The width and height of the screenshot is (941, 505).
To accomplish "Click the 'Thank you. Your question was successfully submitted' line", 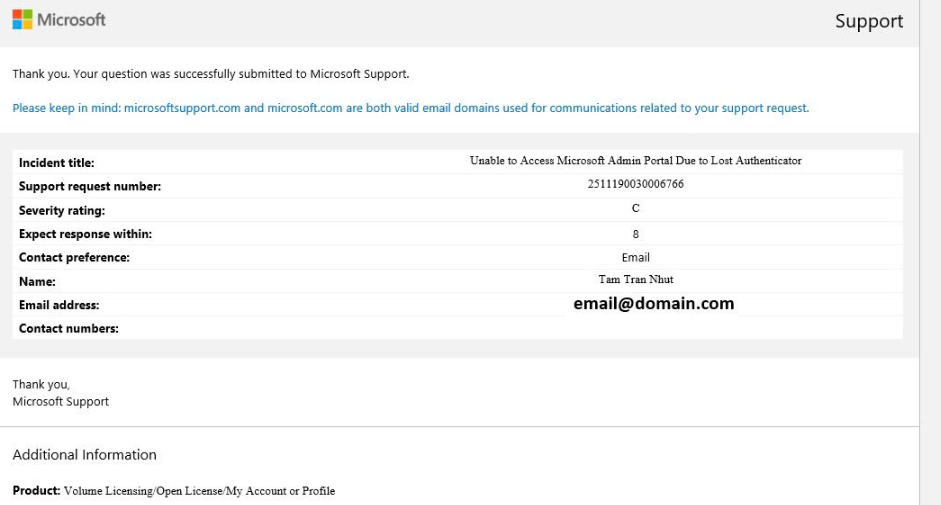I will tap(211, 74).
